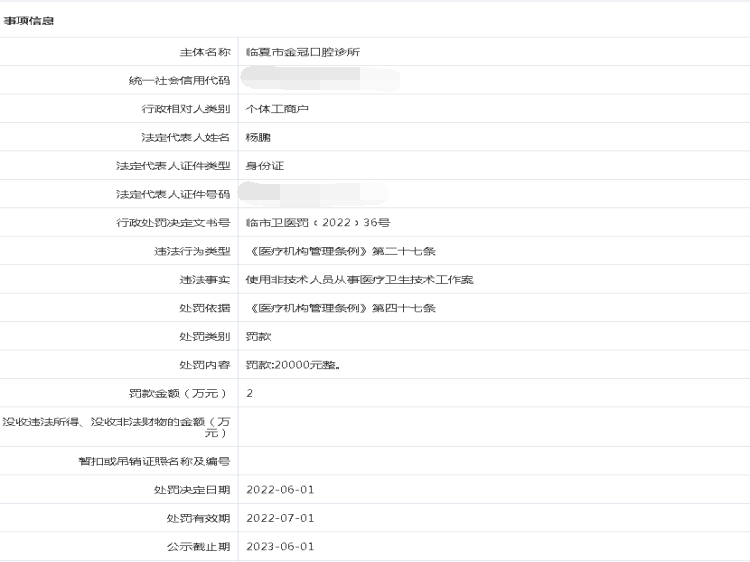Click the 处罚类别 label

pos(204,337)
